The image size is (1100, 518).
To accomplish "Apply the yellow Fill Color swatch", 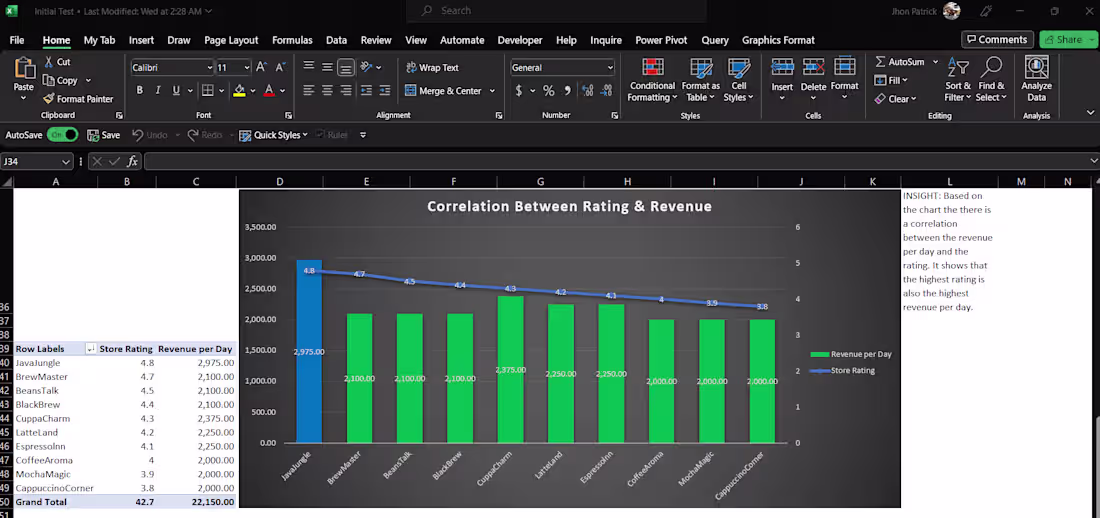I will pyautogui.click(x=239, y=91).
